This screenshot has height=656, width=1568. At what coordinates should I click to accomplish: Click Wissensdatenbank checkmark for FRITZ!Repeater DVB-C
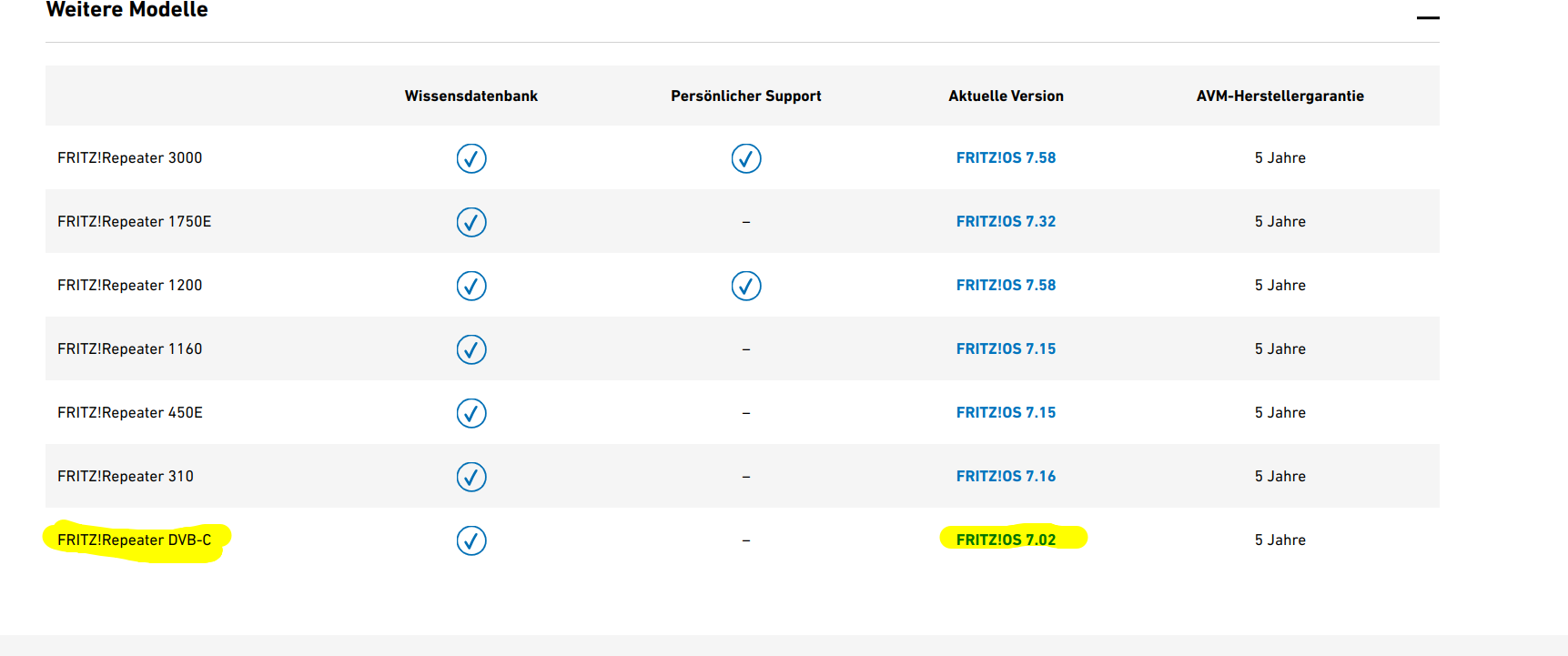coord(471,540)
